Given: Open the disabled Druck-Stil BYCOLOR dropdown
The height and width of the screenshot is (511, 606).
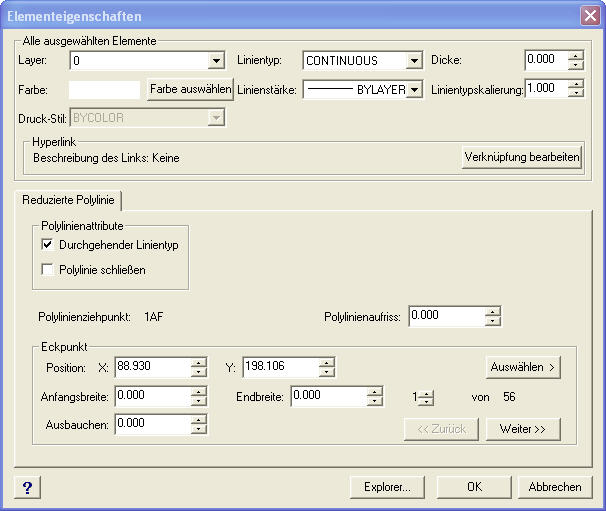Looking at the screenshot, I should pos(216,118).
